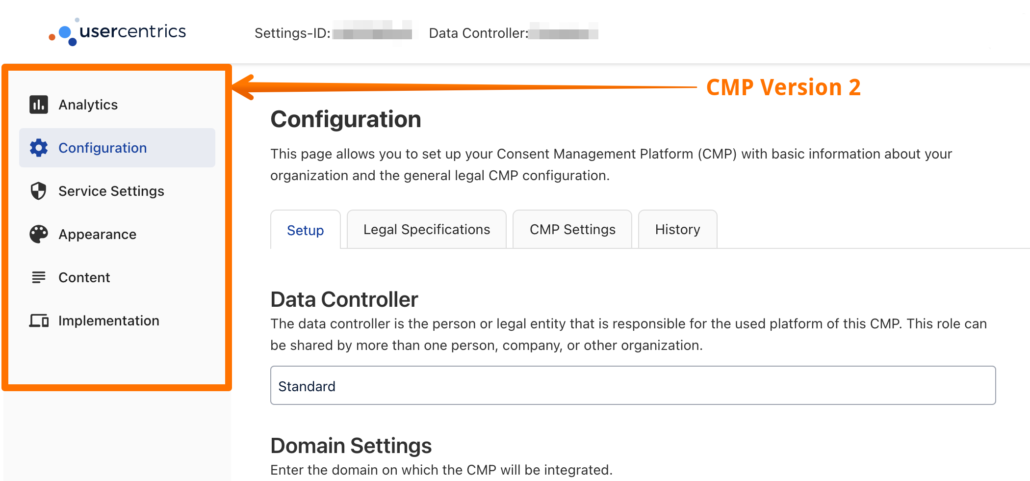Open Analytics in the sidebar

(117, 104)
